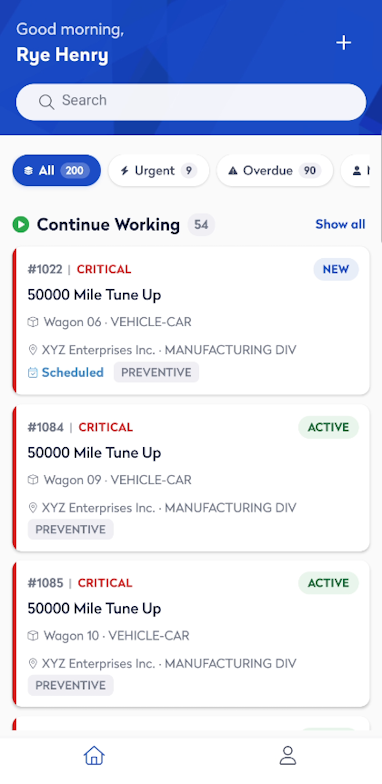
Task: Open the Home tab icon
Action: pos(94,756)
